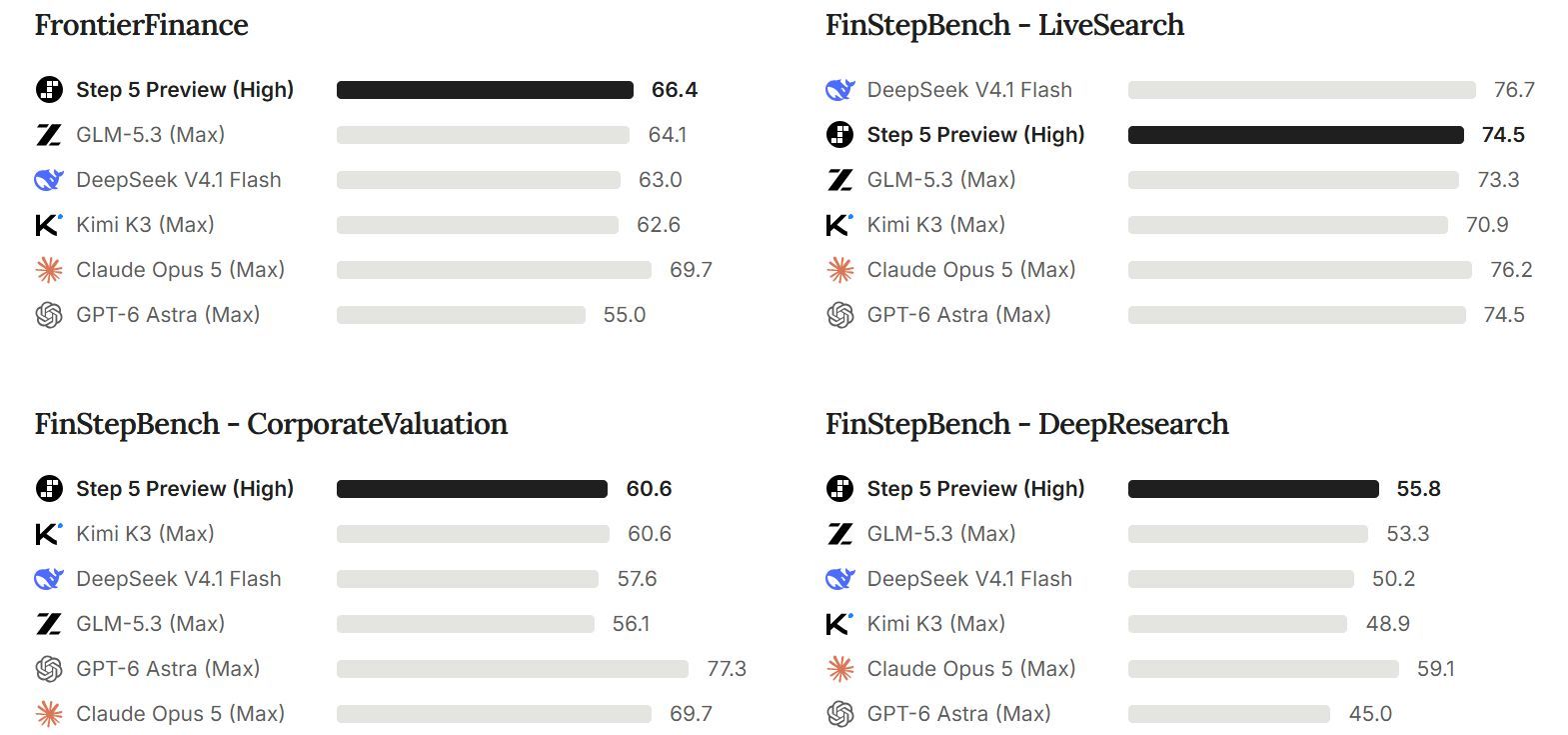The width and height of the screenshot is (1568, 735).
Task: Click the DeepSeek whale icon in FrontierFinance
Action: pos(49,180)
